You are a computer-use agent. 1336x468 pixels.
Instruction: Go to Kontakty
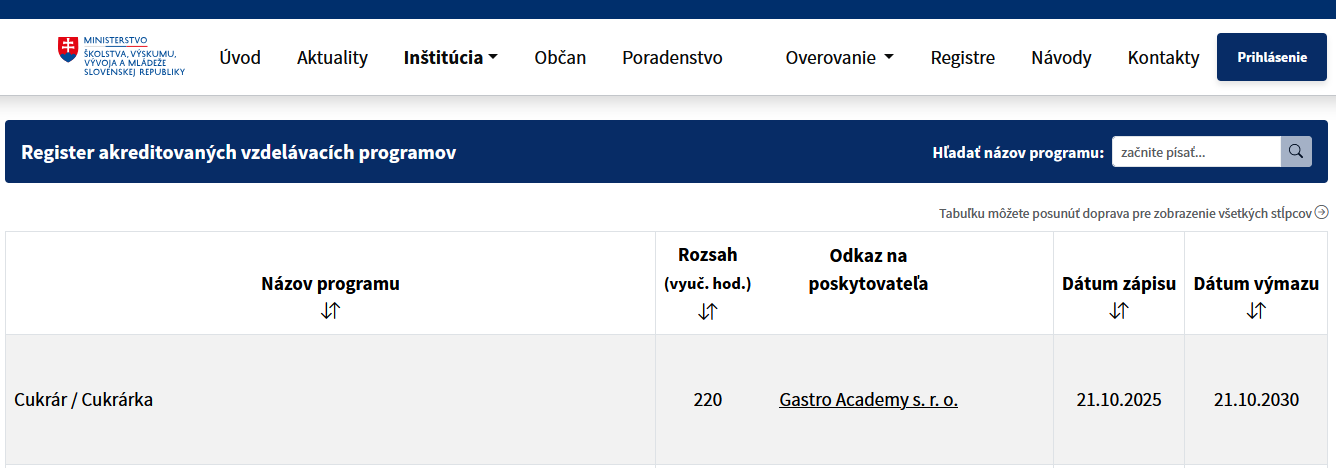coord(1163,57)
